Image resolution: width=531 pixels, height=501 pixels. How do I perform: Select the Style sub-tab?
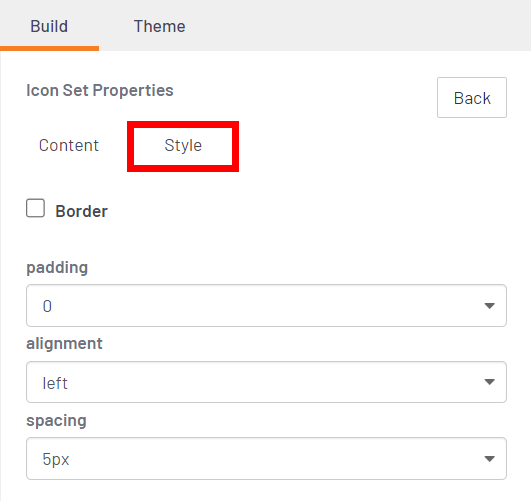pos(183,146)
